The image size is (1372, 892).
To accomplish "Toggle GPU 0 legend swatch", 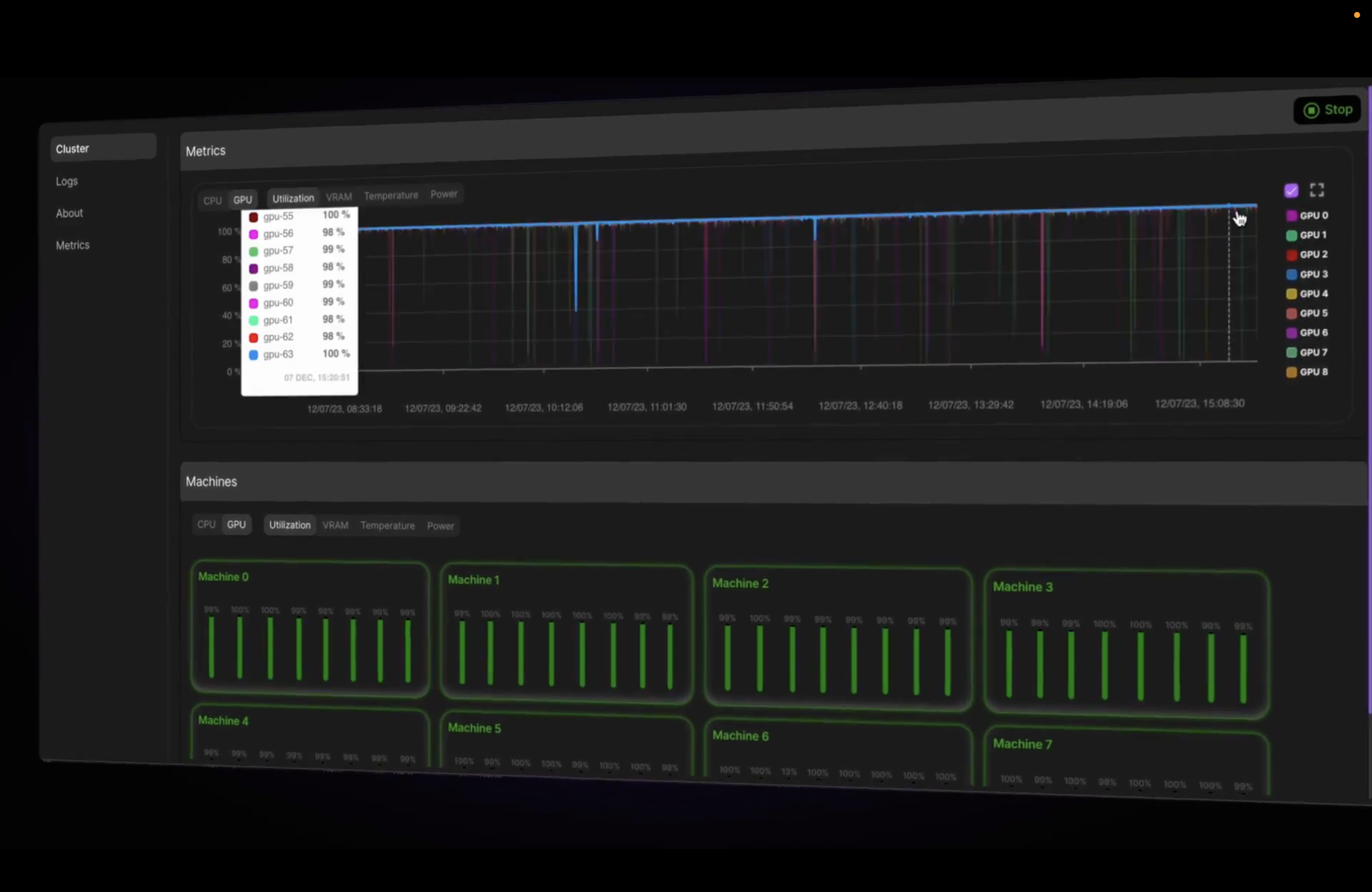I will pos(1291,216).
